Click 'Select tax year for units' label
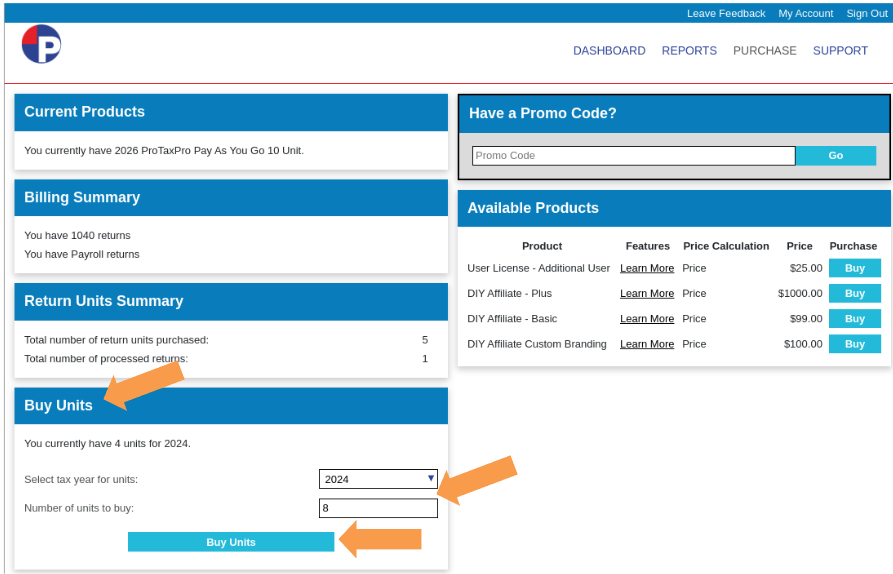Image resolution: width=893 pixels, height=574 pixels. [x=81, y=479]
